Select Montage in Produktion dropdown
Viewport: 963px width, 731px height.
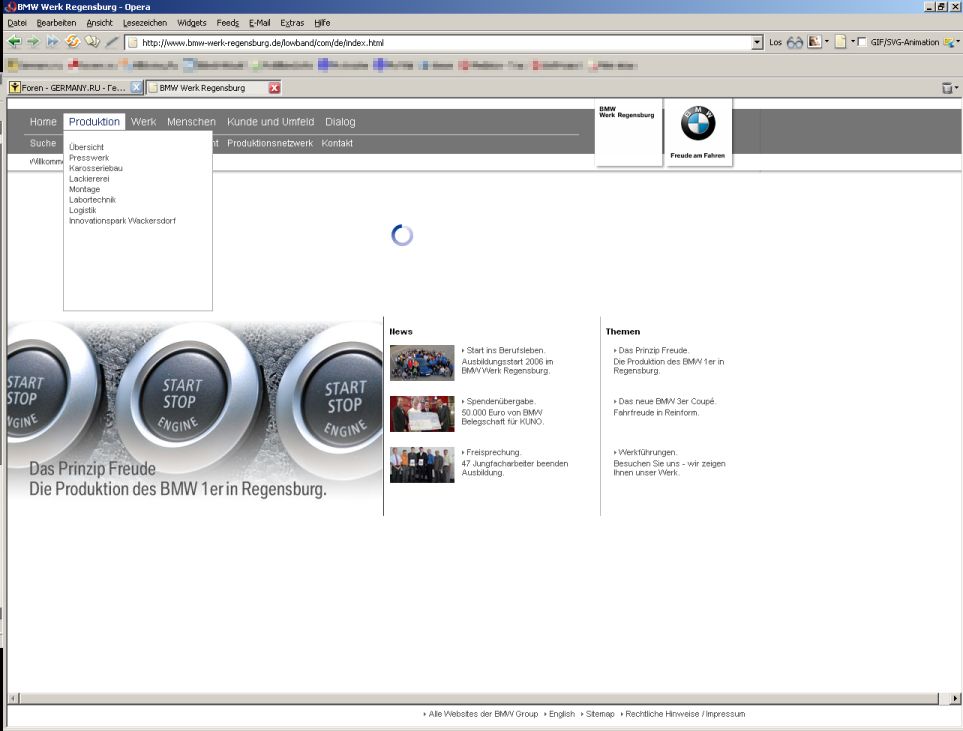point(85,189)
